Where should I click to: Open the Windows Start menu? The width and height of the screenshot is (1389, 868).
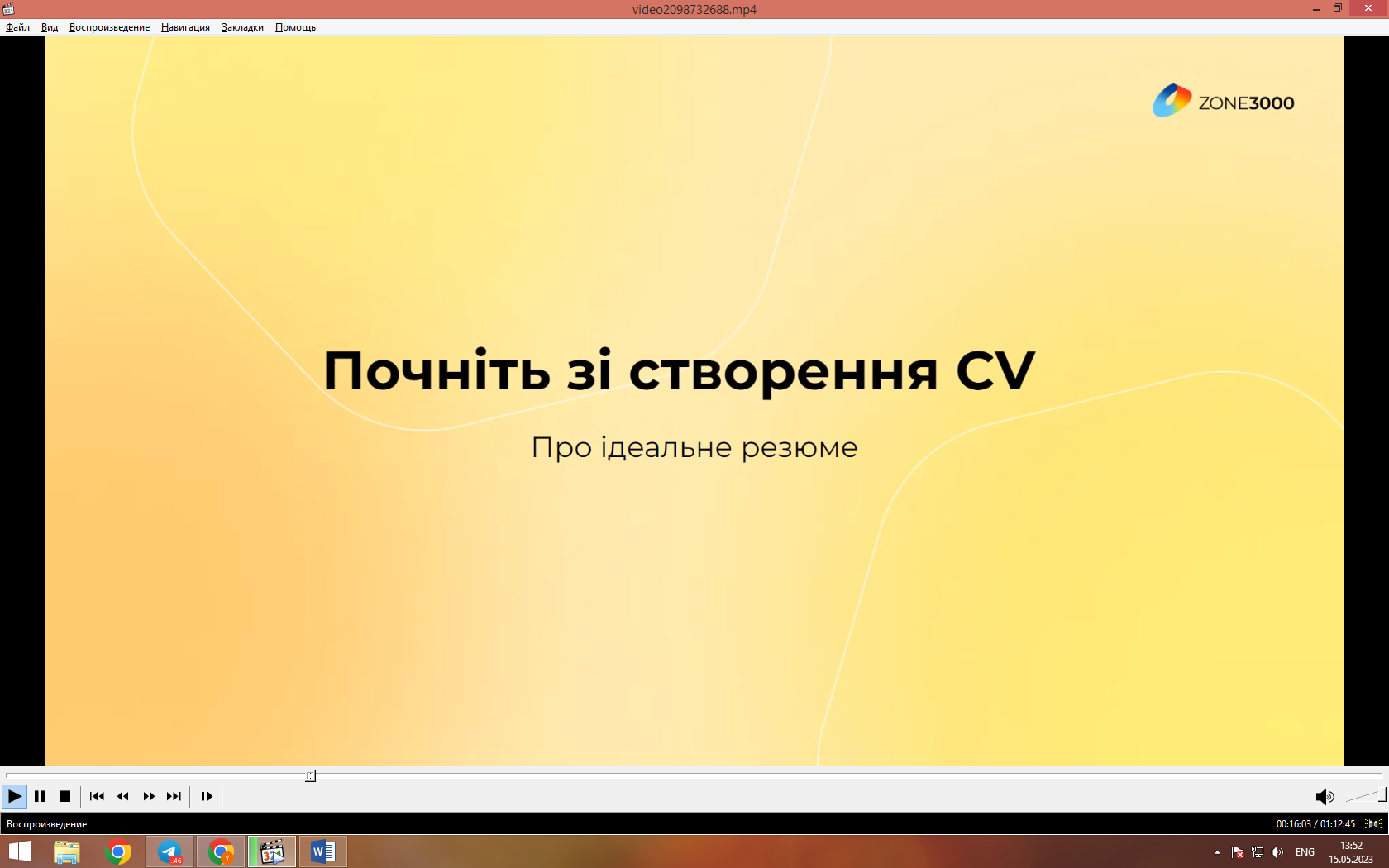[20, 851]
